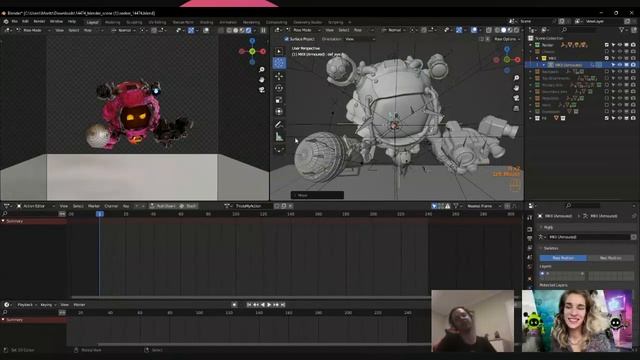The height and width of the screenshot is (360, 640).
Task: Click Pose Position button
Action: click(x=563, y=258)
